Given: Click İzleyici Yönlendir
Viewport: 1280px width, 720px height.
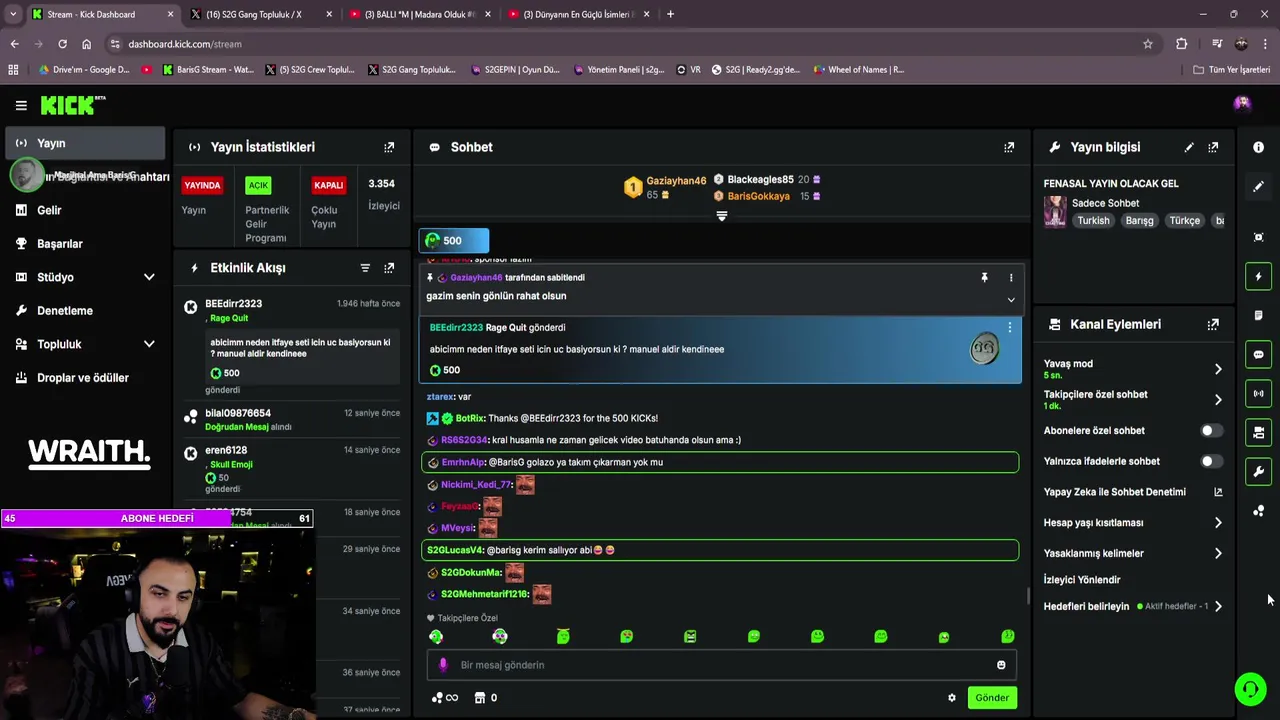Looking at the screenshot, I should (1082, 580).
